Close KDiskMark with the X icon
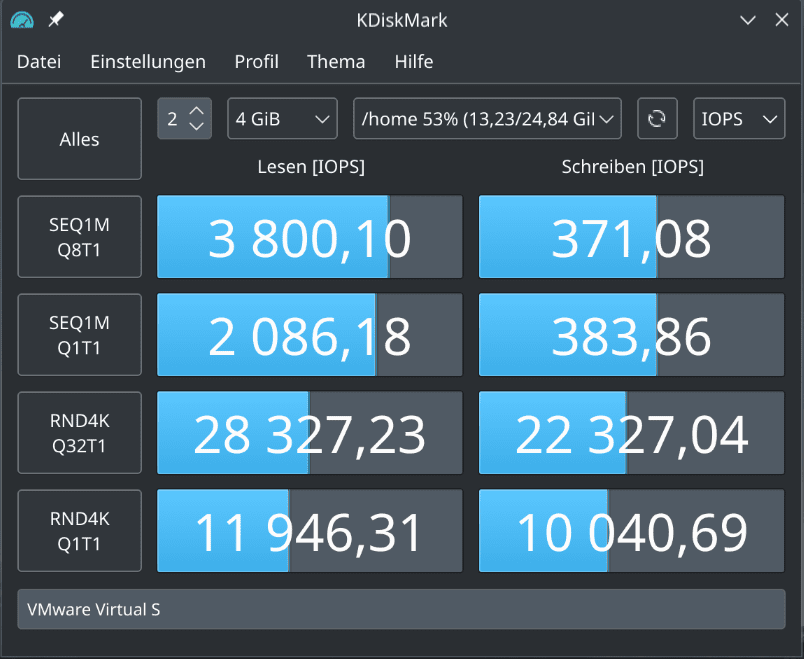 coord(781,20)
